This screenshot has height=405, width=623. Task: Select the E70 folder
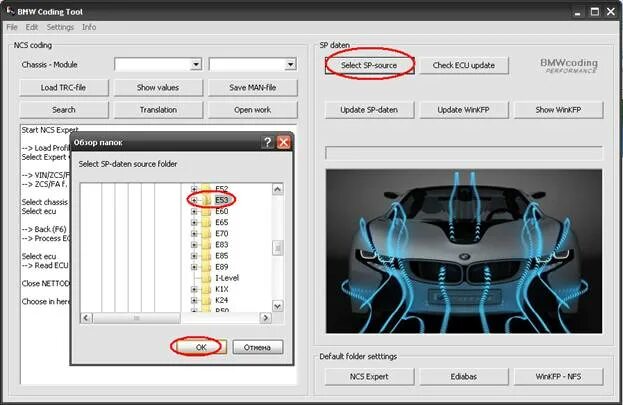tap(222, 233)
